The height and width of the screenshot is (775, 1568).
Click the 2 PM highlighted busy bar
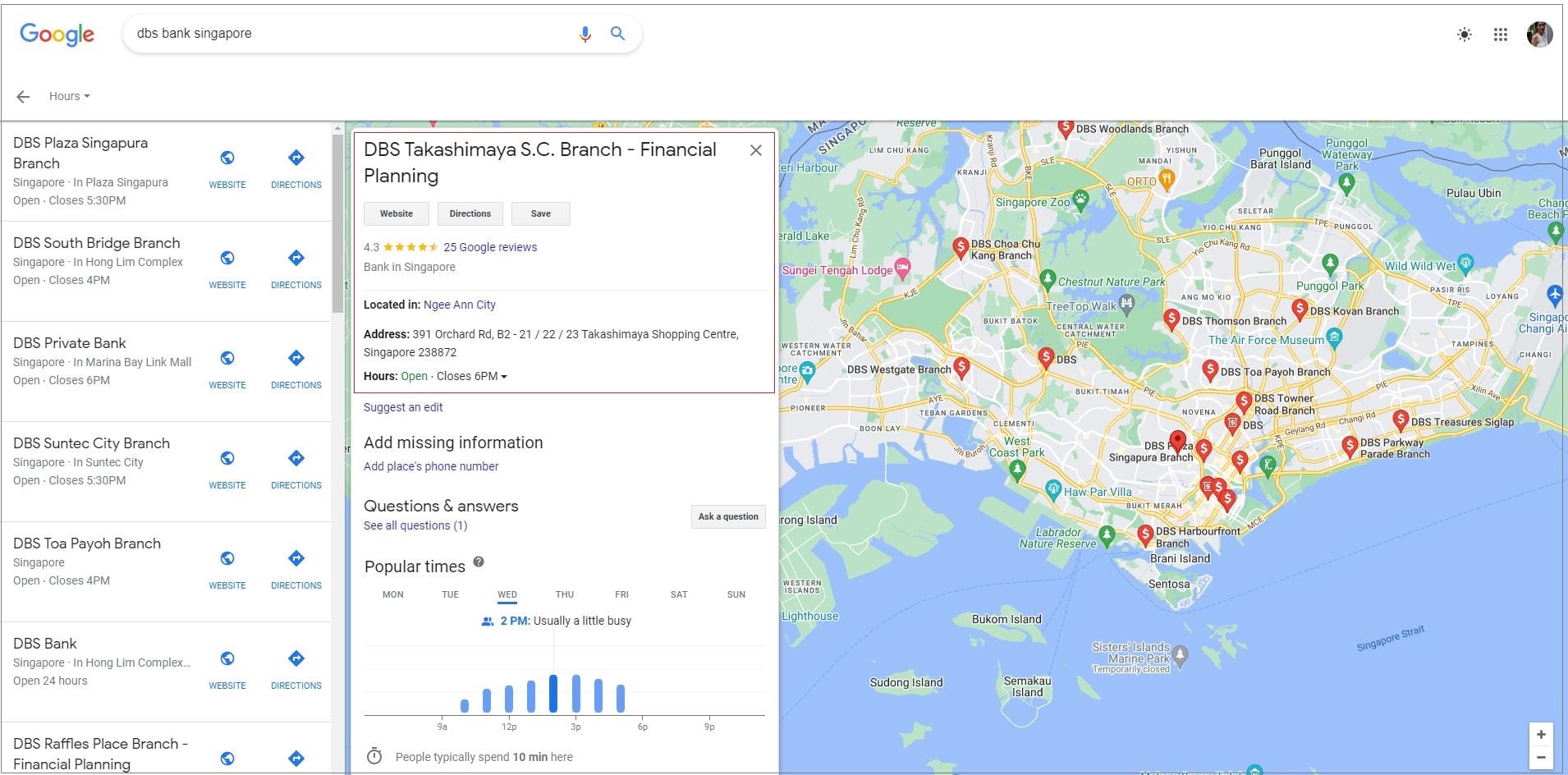[553, 694]
